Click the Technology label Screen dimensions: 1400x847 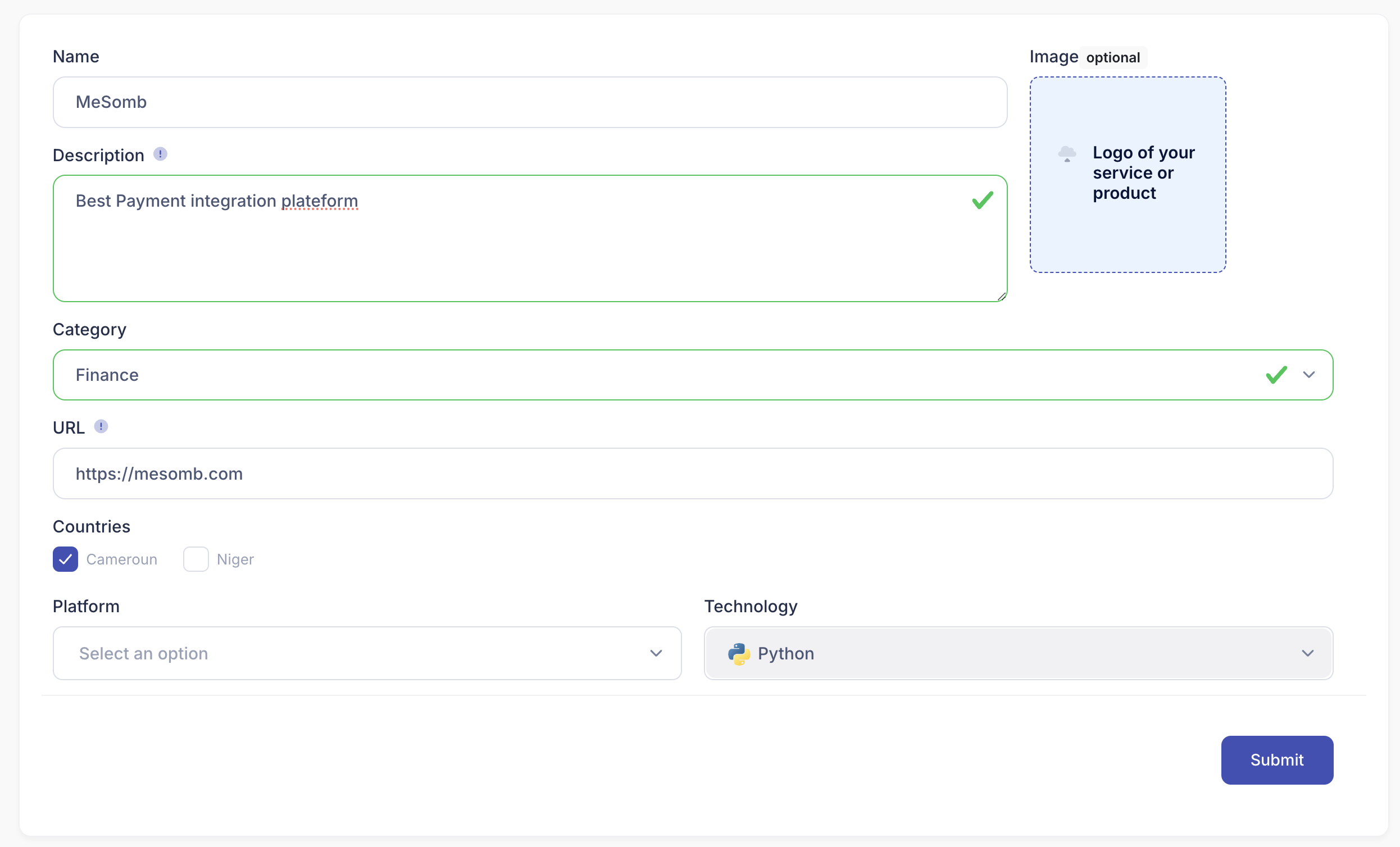751,607
